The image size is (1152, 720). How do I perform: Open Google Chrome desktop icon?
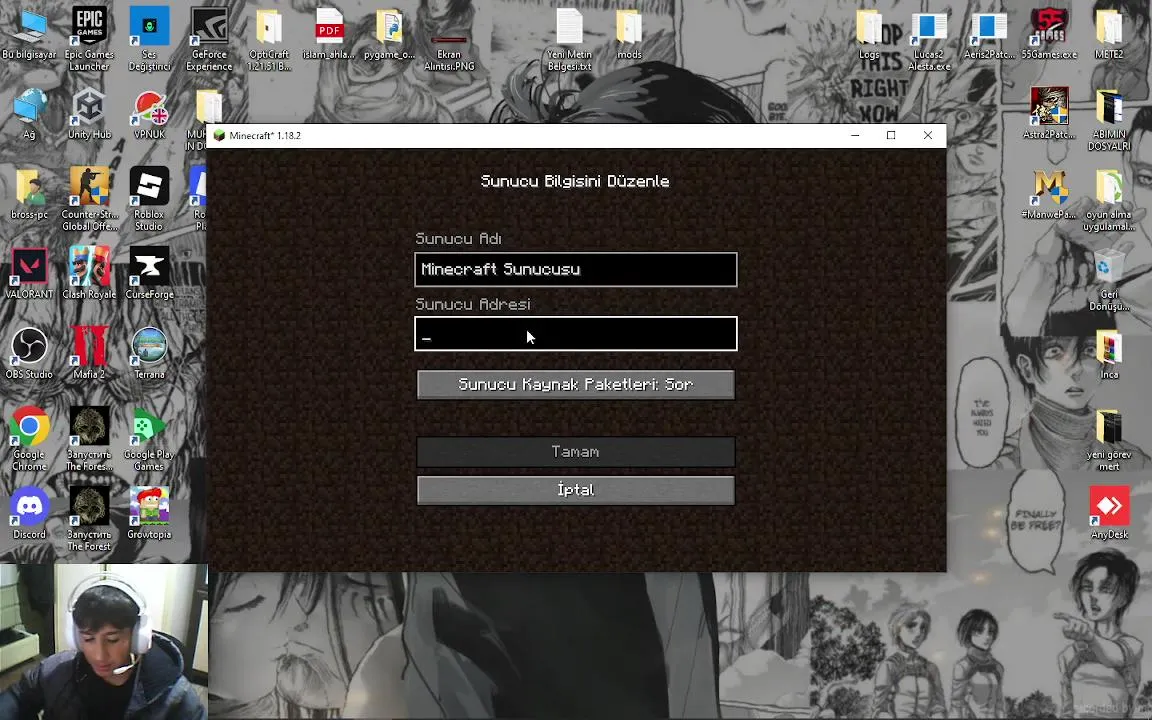click(29, 439)
